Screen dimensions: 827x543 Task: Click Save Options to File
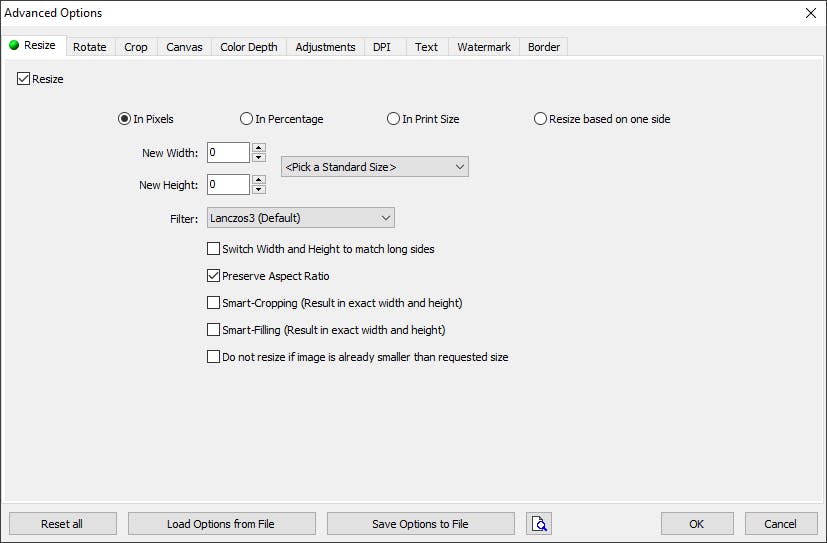(x=420, y=524)
